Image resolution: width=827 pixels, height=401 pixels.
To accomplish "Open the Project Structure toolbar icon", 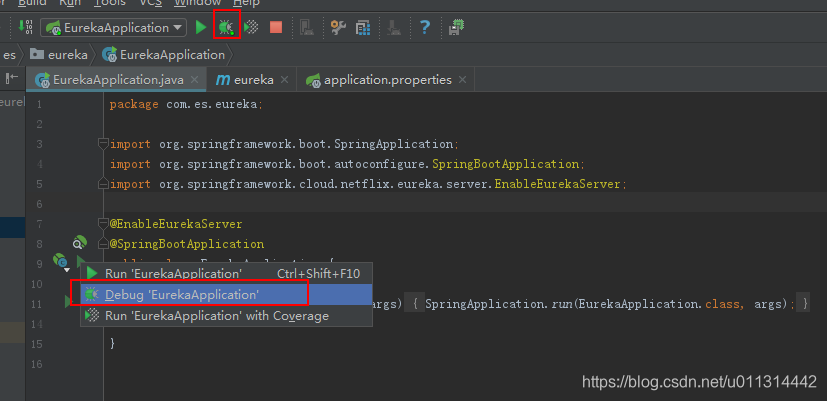I will [x=363, y=27].
